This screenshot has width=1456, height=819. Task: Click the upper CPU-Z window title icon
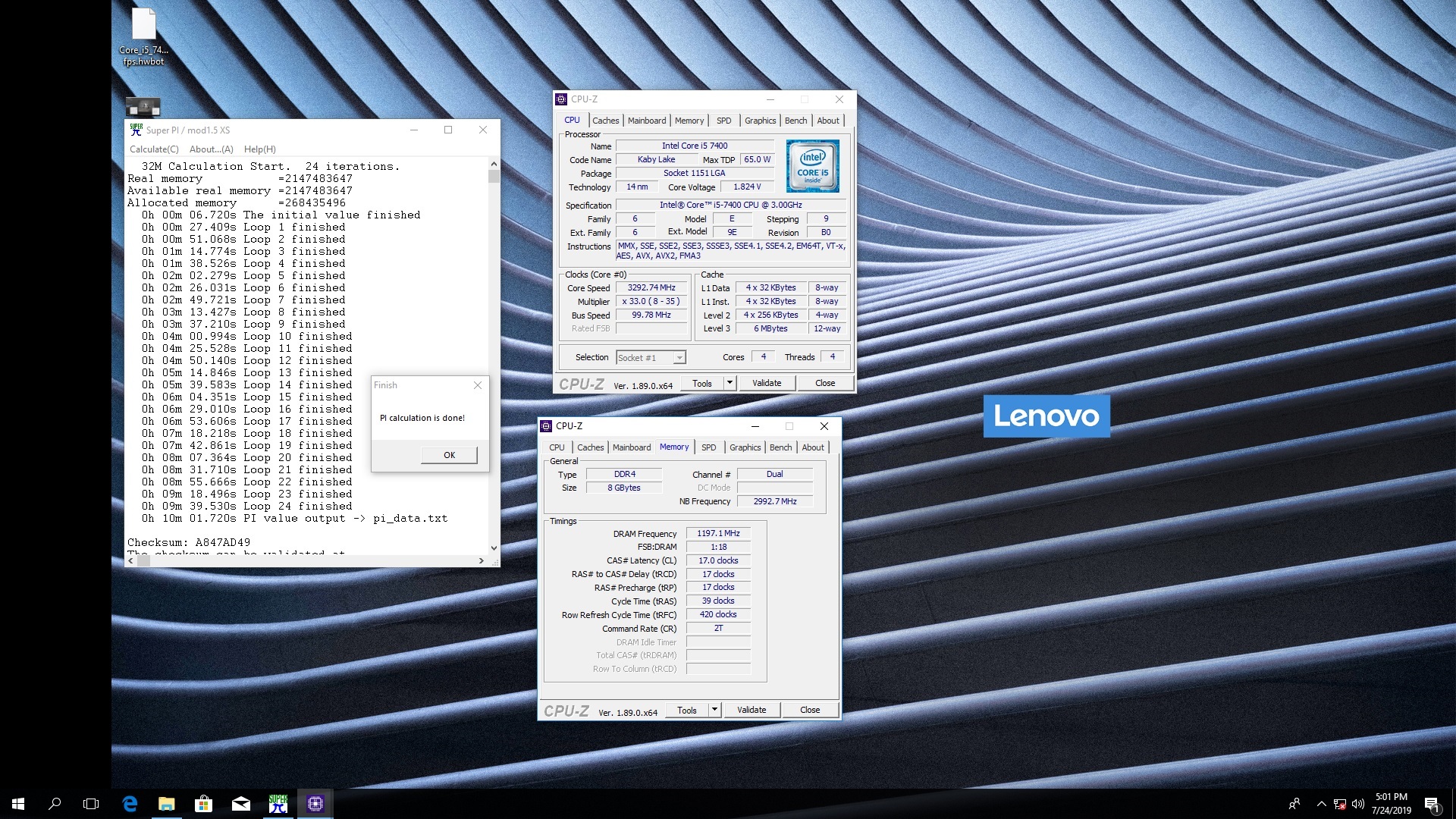[561, 99]
